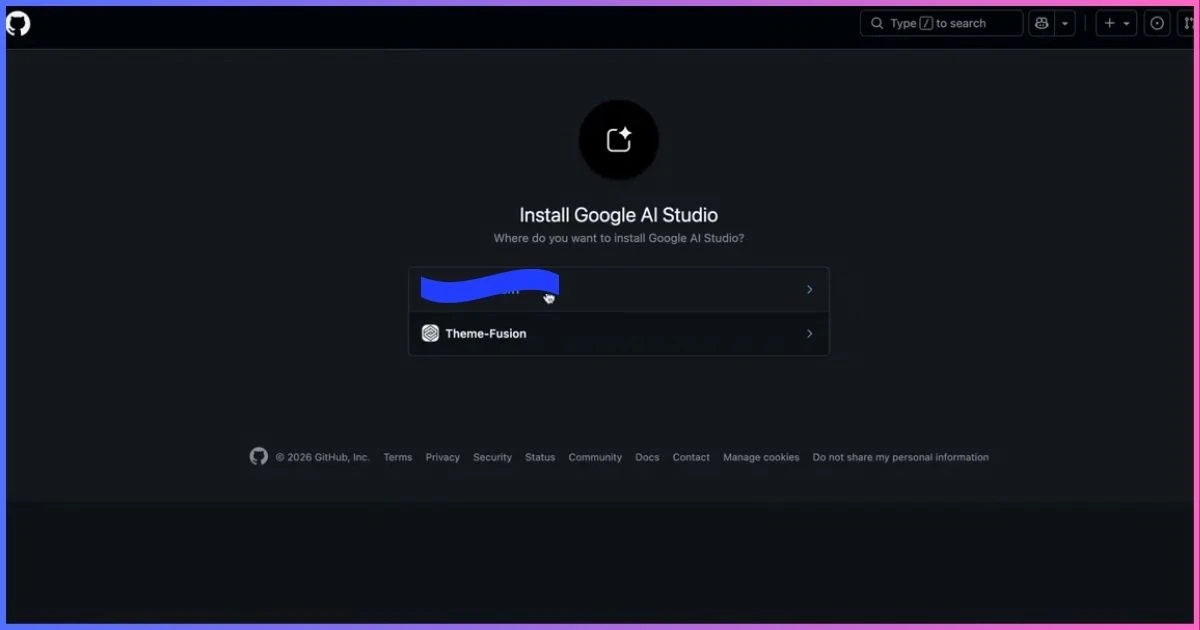Open the plus 'Create new' menu

point(1116,23)
